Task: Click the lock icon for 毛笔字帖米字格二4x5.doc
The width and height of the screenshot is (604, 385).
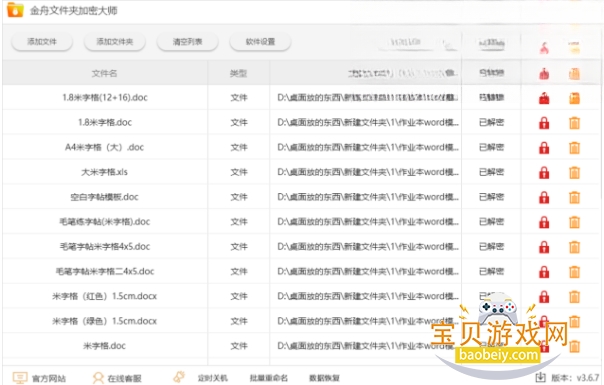Action: point(544,272)
